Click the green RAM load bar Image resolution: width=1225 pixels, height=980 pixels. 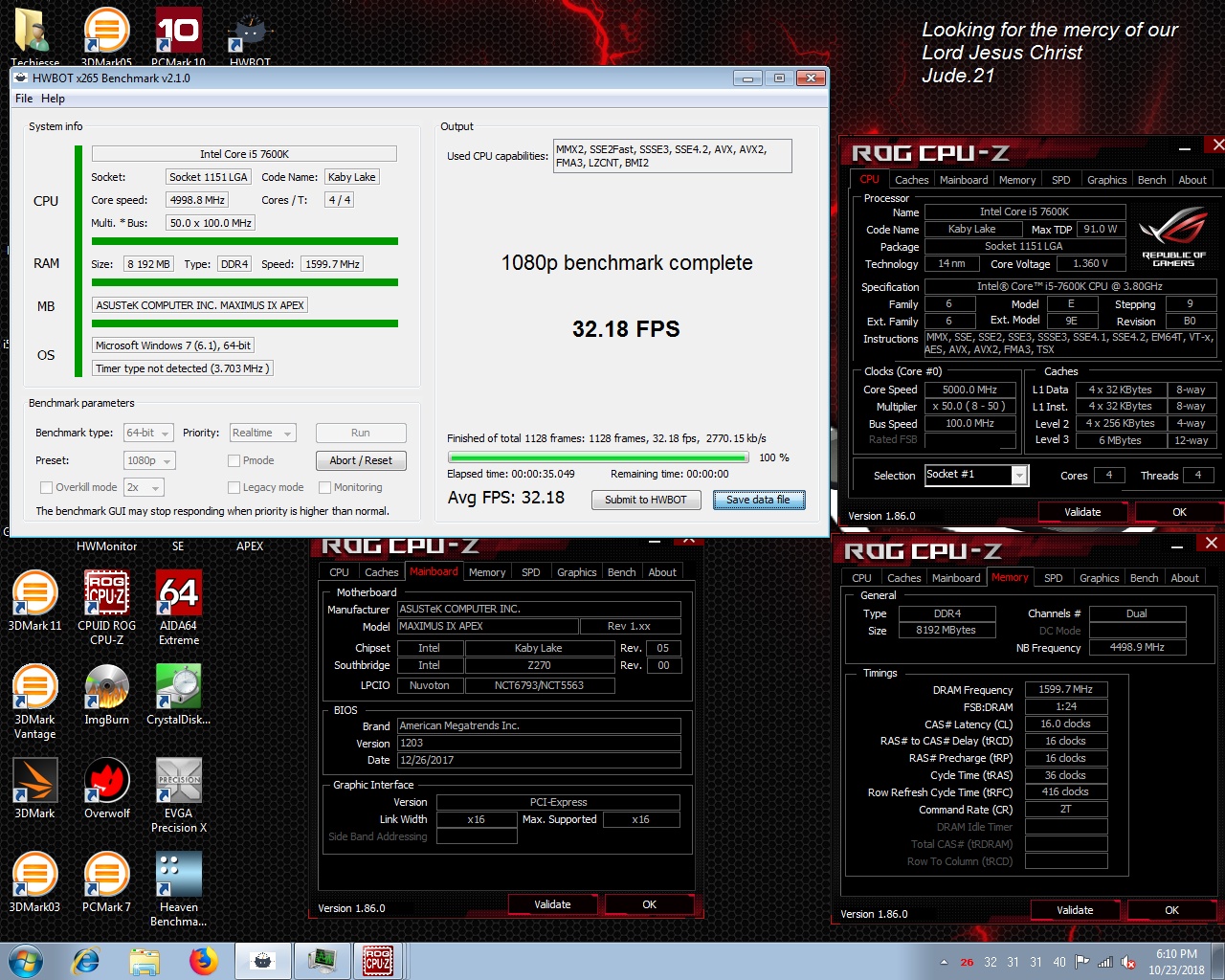[245, 282]
